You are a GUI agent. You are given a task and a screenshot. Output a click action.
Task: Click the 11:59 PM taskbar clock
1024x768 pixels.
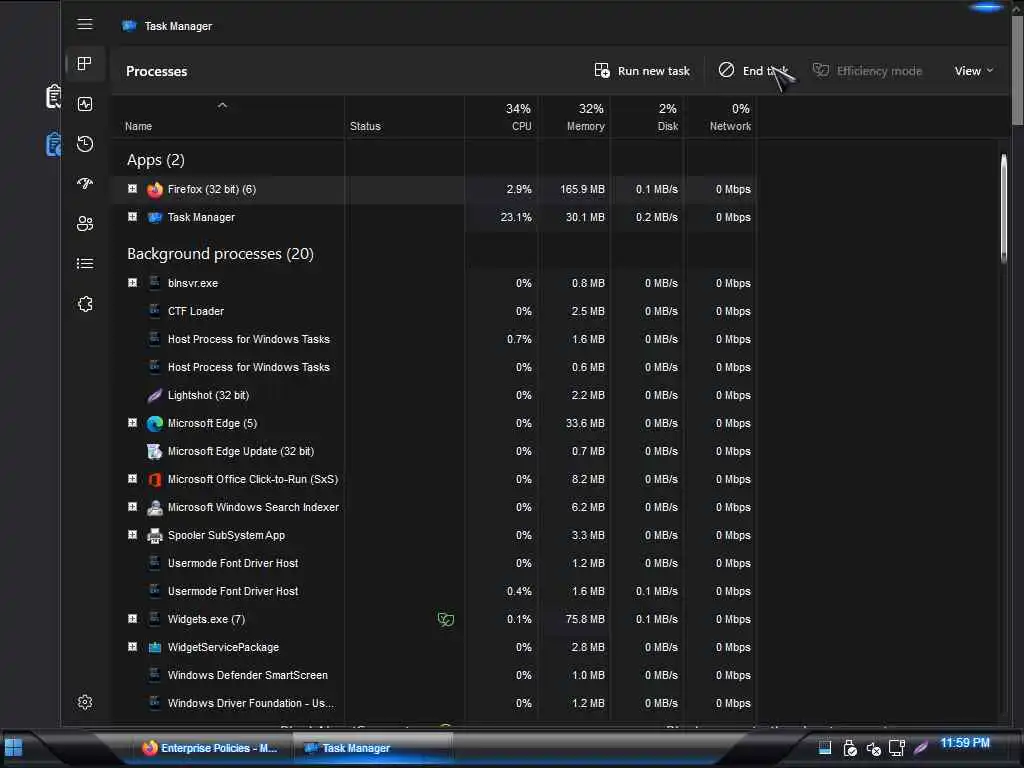[x=965, y=743]
